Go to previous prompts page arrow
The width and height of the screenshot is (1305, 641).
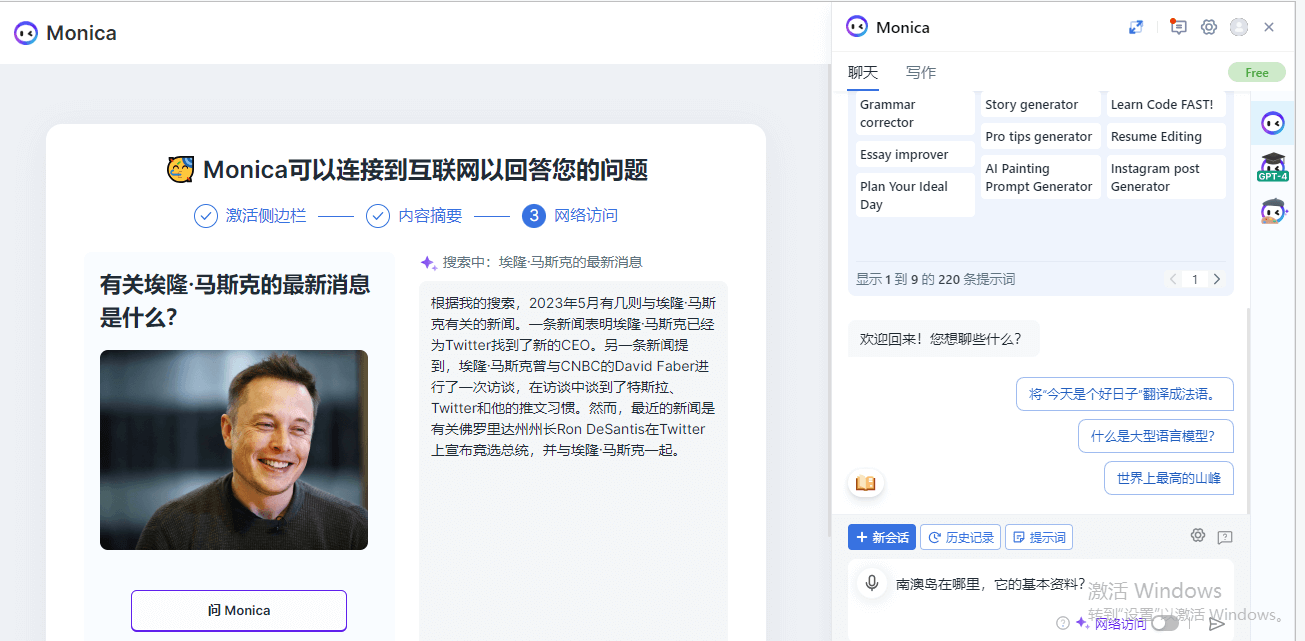click(x=1173, y=279)
